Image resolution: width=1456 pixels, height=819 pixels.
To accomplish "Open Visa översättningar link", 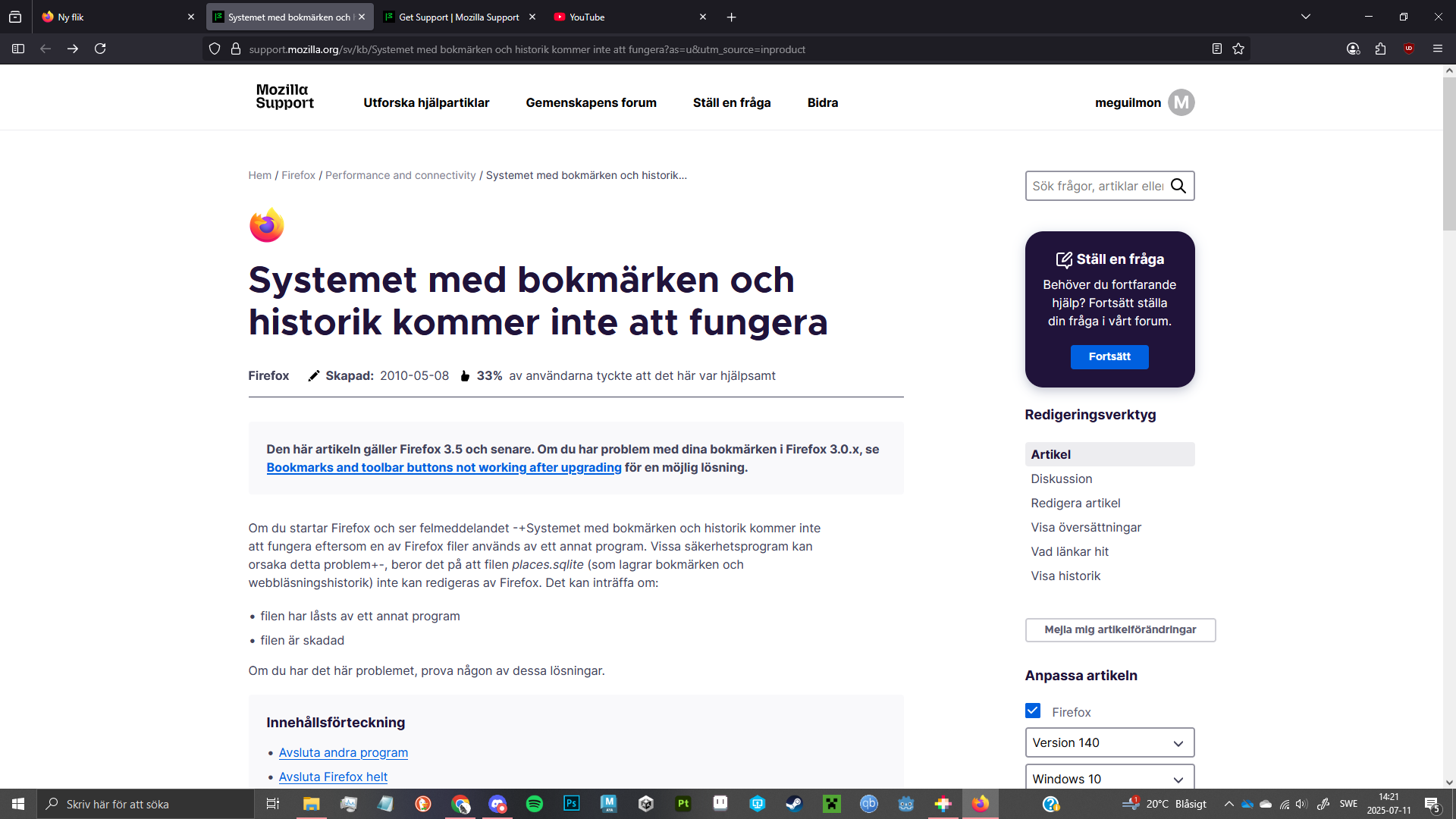I will tap(1086, 527).
